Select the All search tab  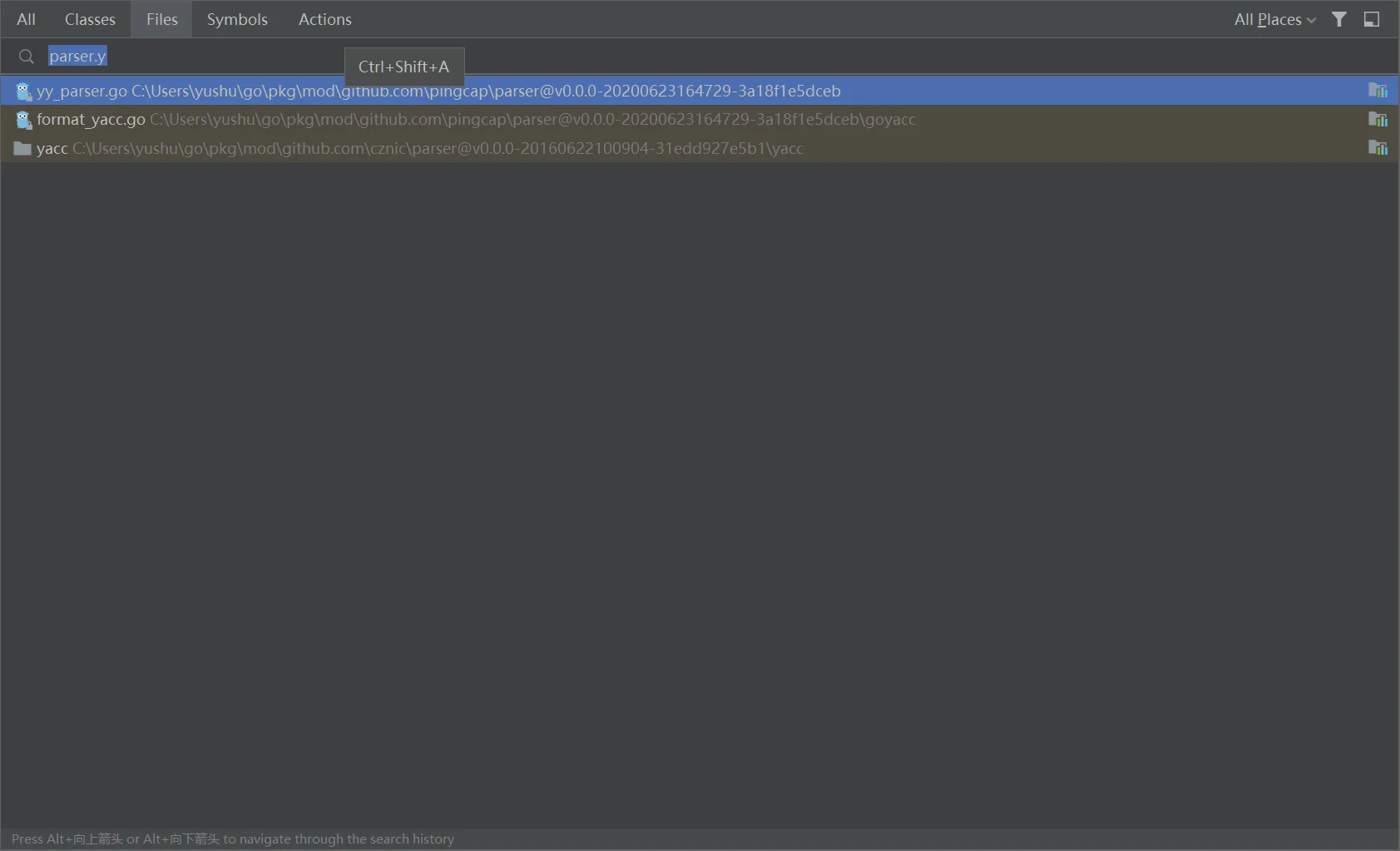[x=25, y=18]
